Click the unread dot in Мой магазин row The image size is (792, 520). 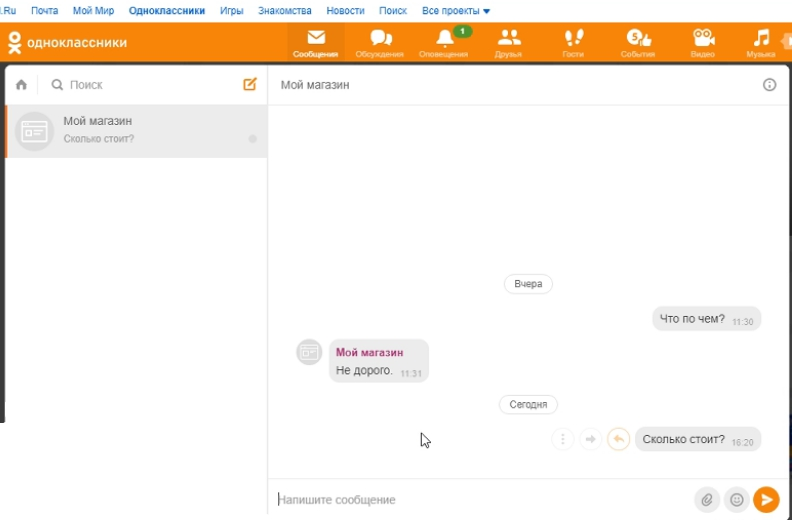(x=253, y=139)
